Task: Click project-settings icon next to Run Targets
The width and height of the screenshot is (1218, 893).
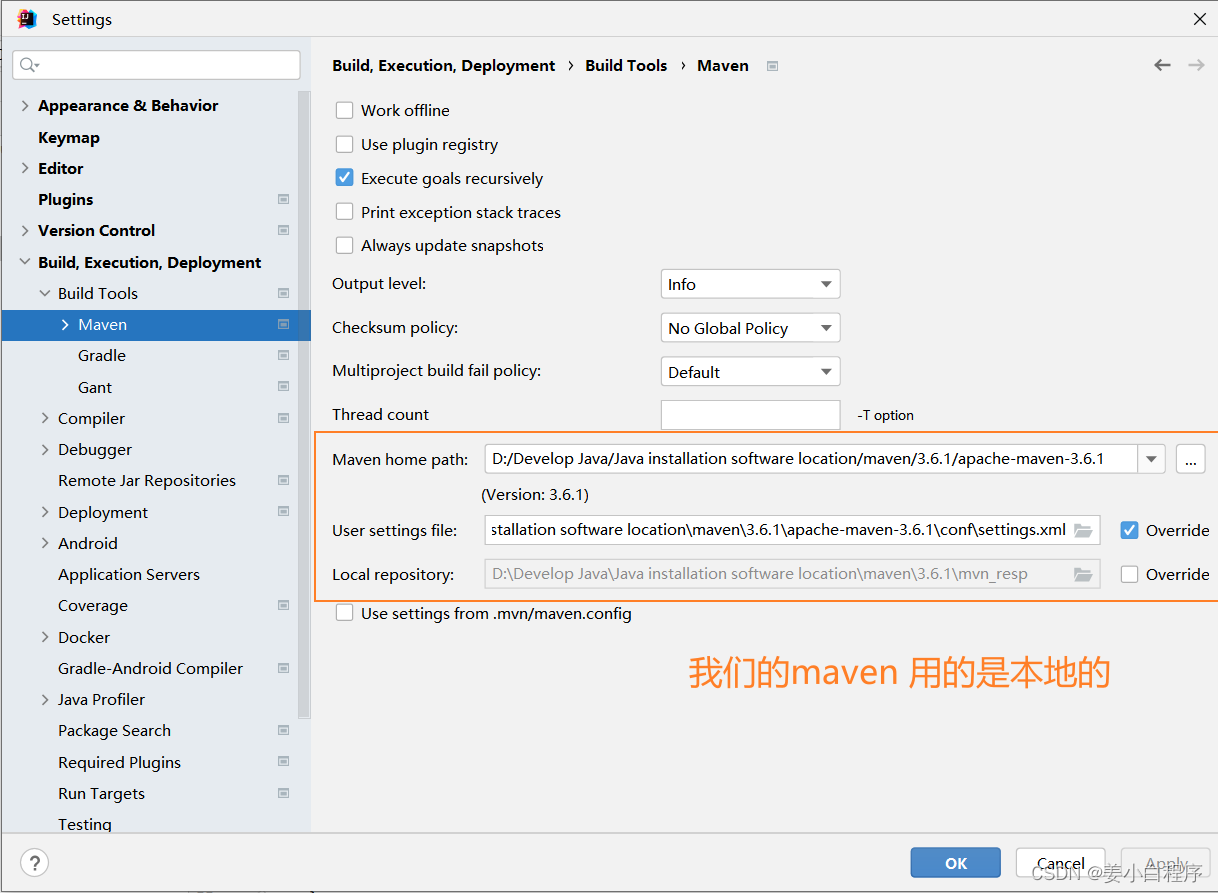Action: tap(284, 793)
